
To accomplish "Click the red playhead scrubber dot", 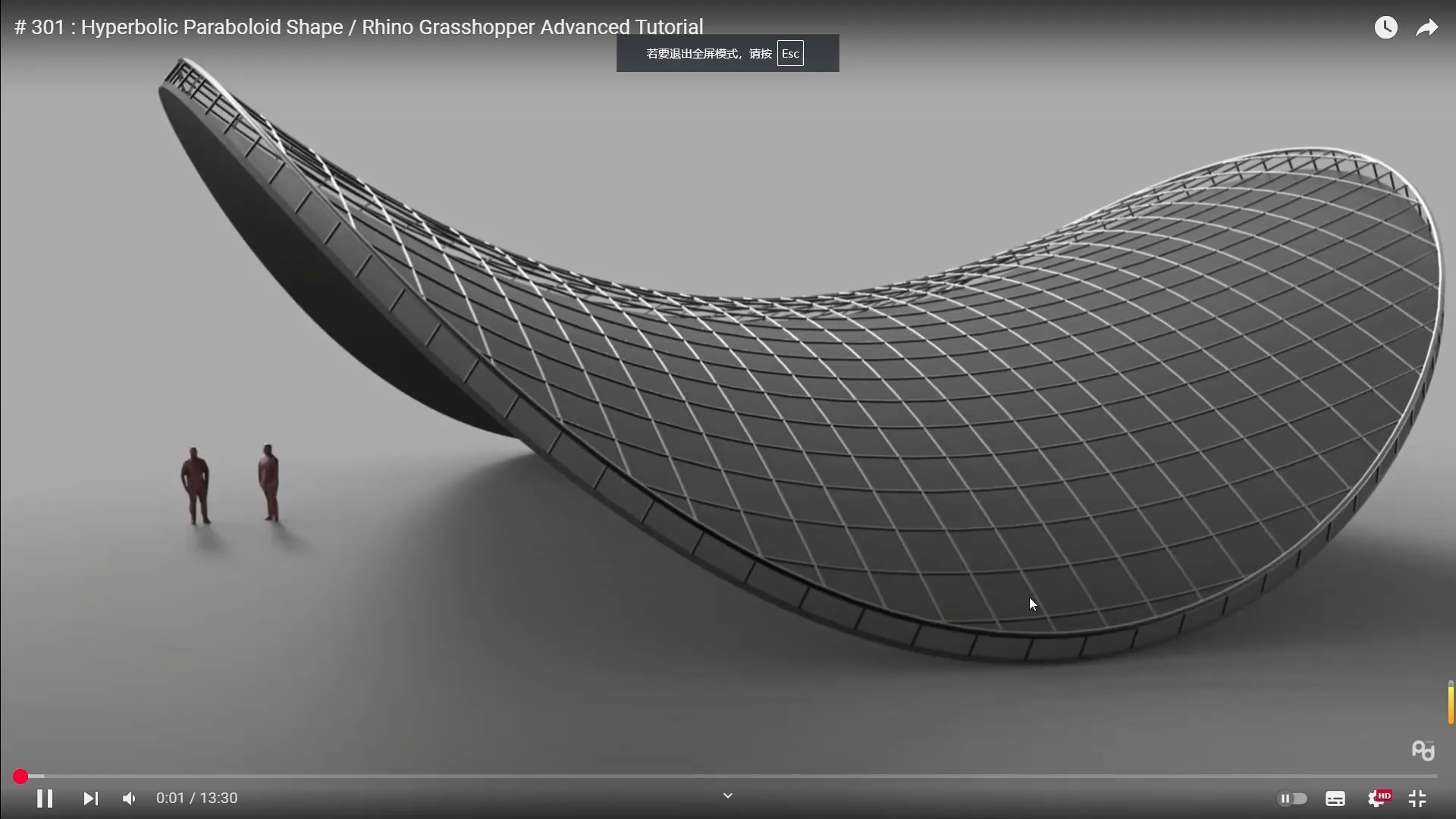I will (20, 777).
